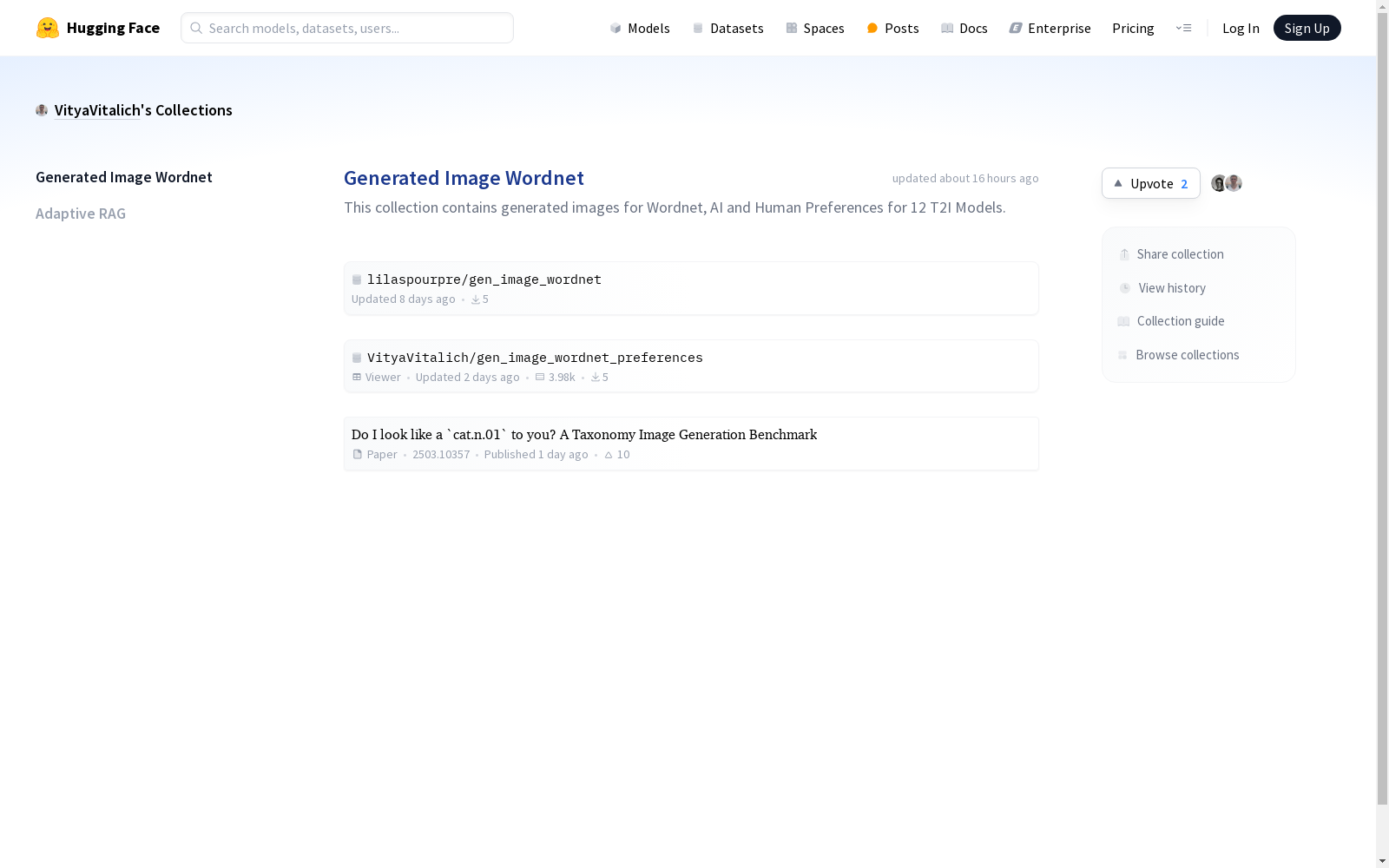Image resolution: width=1389 pixels, height=868 pixels.
Task: Click 'Updated 8 days ago' text
Action: (404, 299)
